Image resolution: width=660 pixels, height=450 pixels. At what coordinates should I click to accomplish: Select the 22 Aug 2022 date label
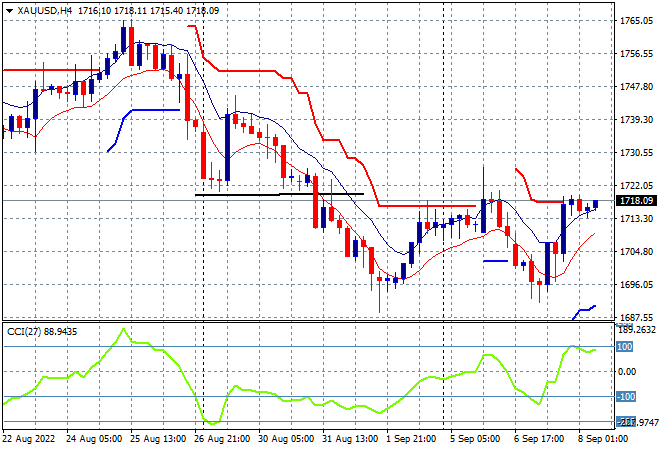(29, 439)
